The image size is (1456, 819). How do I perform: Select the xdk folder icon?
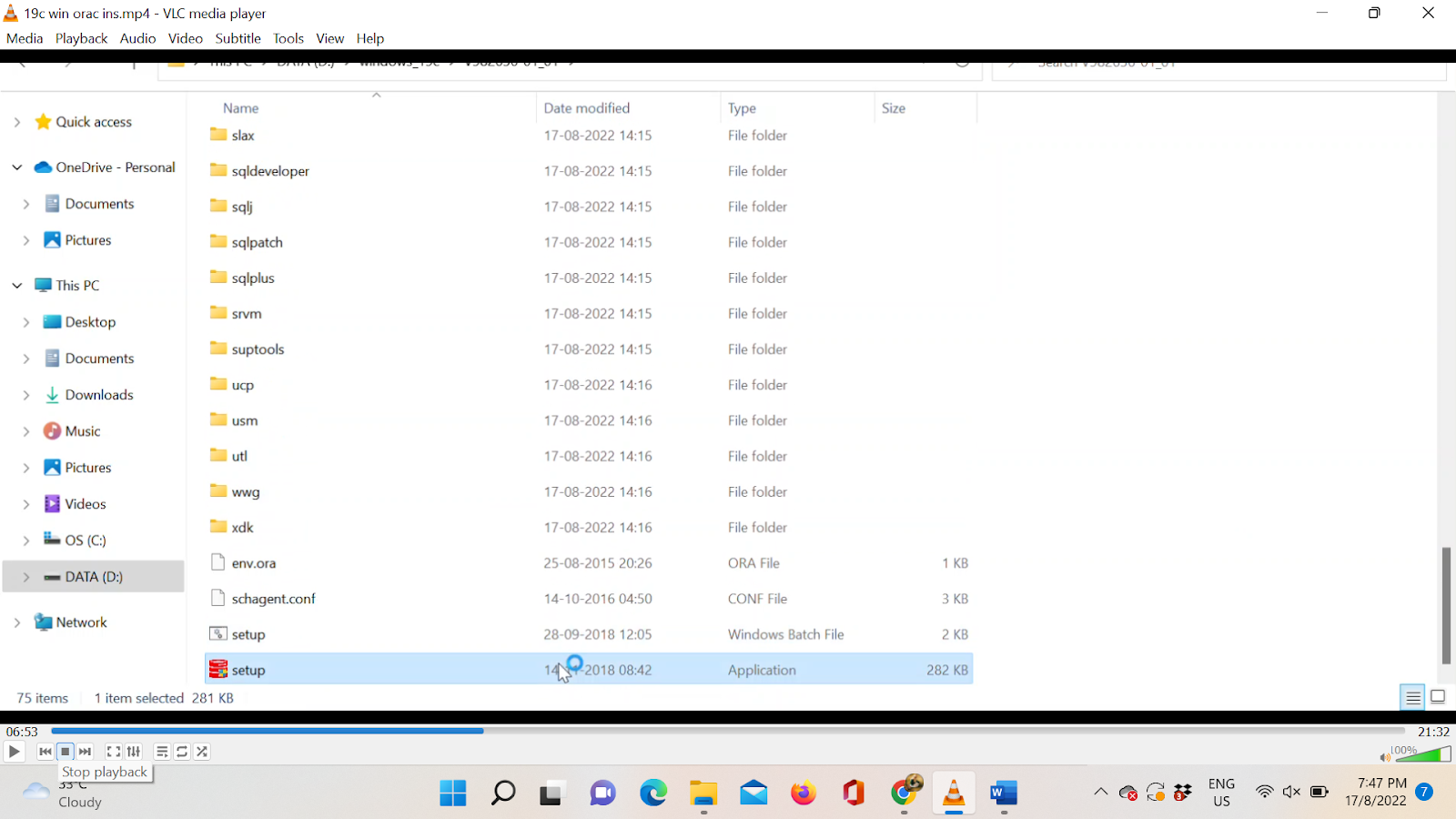coord(218,527)
